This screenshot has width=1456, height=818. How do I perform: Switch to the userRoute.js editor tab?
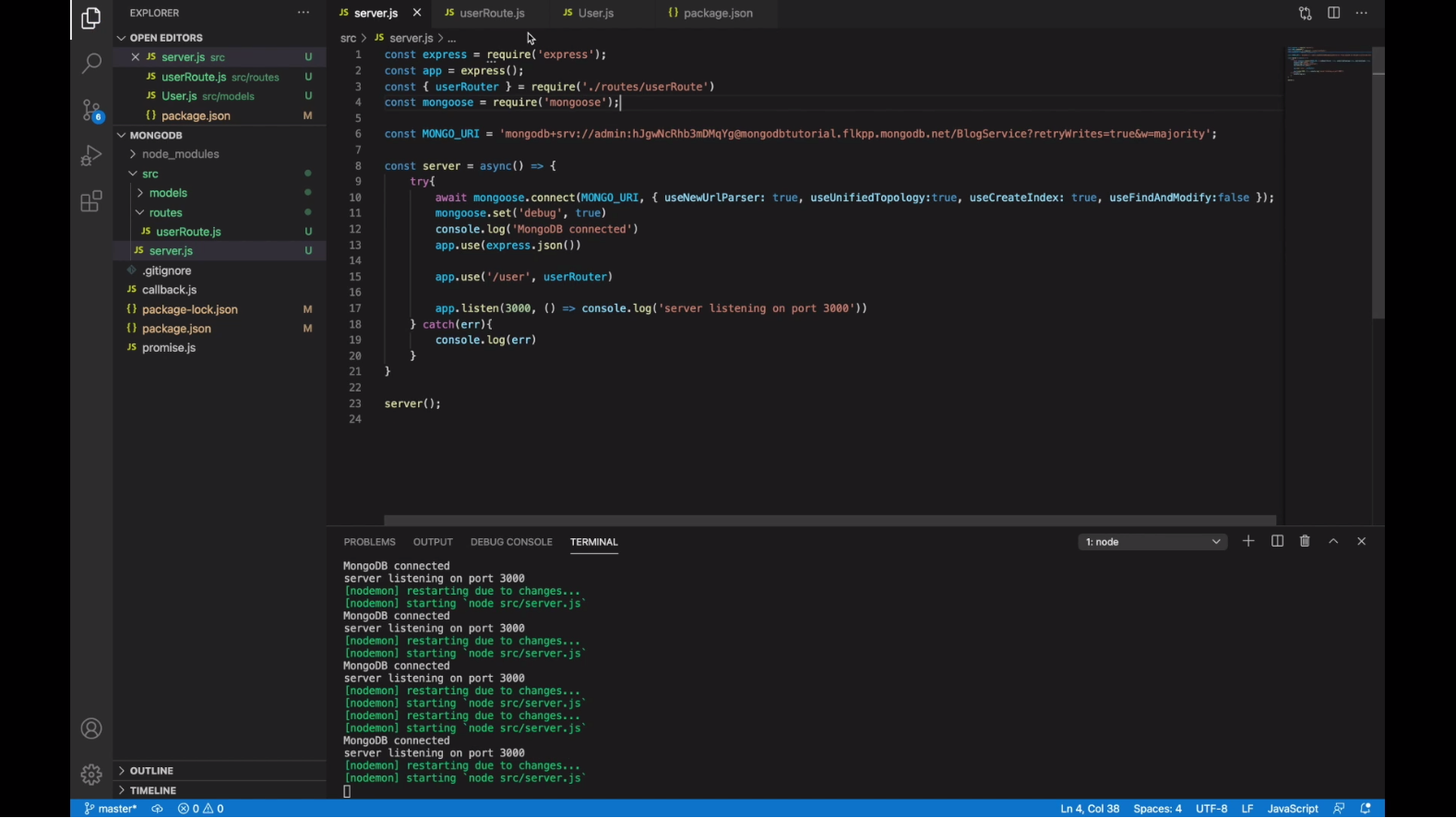click(x=491, y=13)
